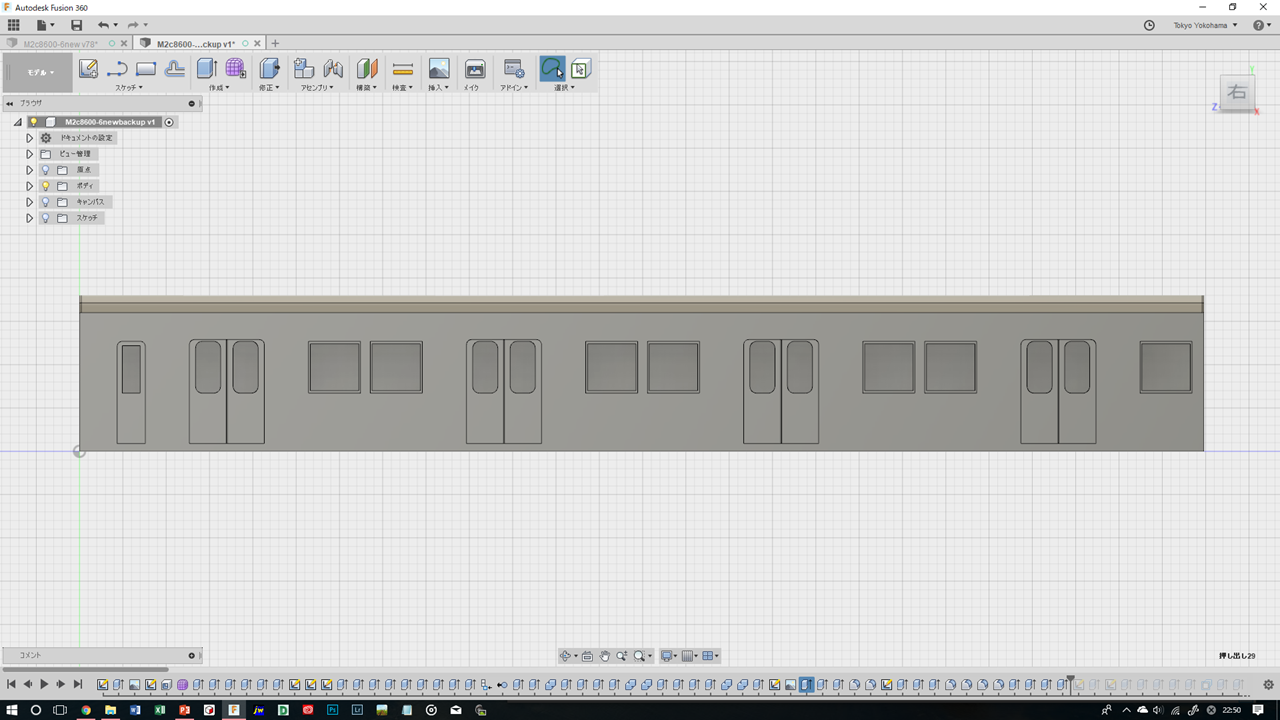The width and height of the screenshot is (1280, 720).
Task: Collapse the M2c8600-6newbackup v1 root node
Action: [x=17, y=122]
